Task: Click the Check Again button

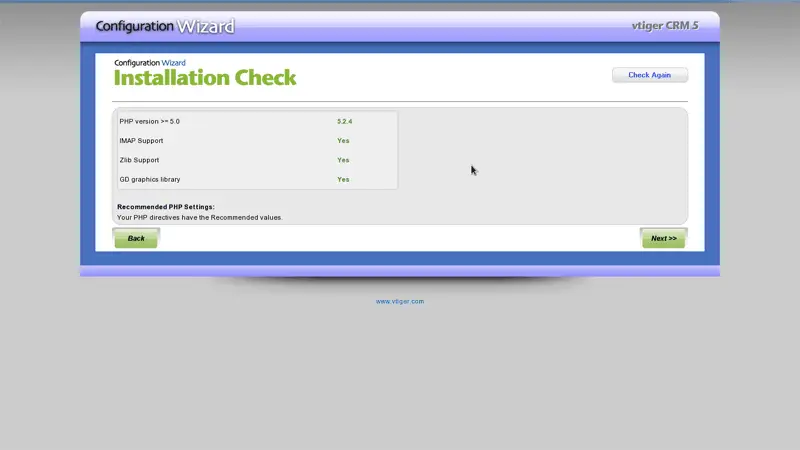Action: point(649,75)
